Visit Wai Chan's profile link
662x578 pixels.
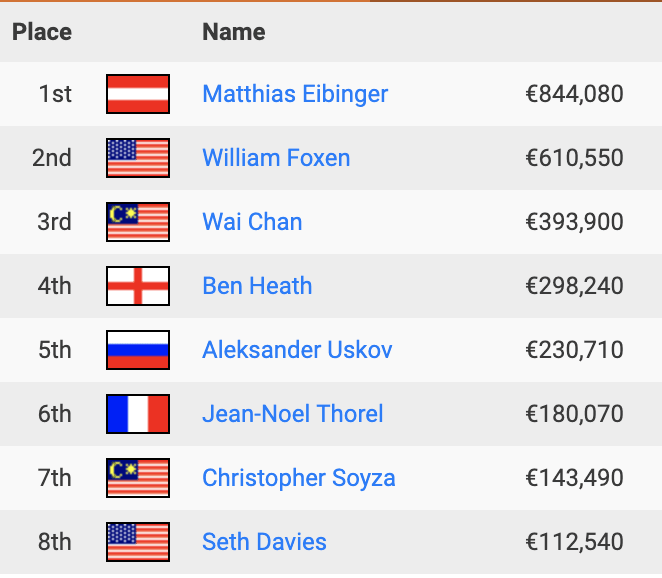coord(252,222)
